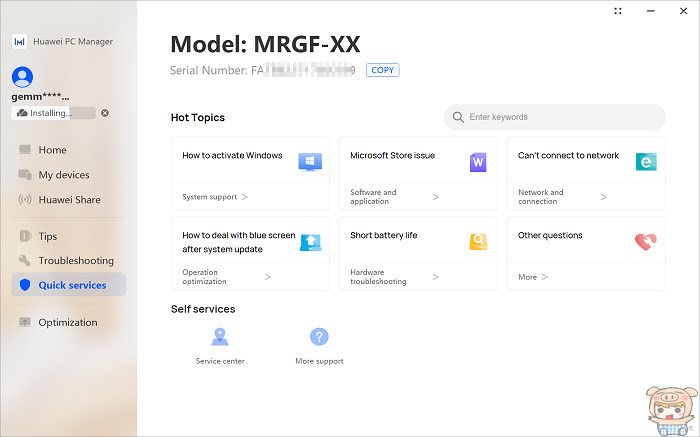Click the Operation optimization label
The width and height of the screenshot is (700, 437).
204,277
